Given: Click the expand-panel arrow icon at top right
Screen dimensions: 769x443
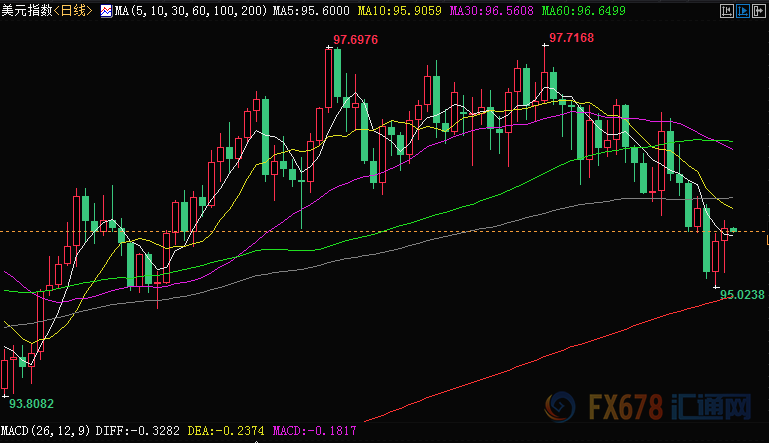Looking at the screenshot, I should (x=758, y=11).
